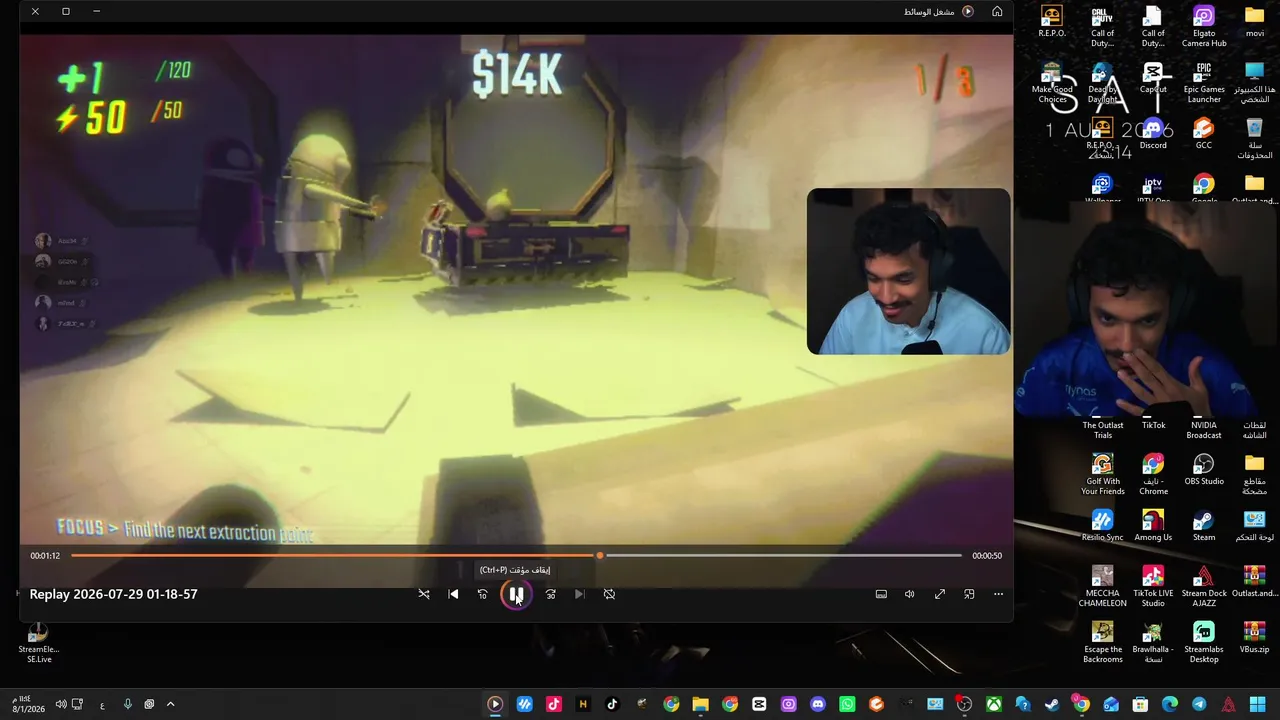Viewport: 1280px width, 720px height.
Task: Go to the media player home
Action: point(997,11)
